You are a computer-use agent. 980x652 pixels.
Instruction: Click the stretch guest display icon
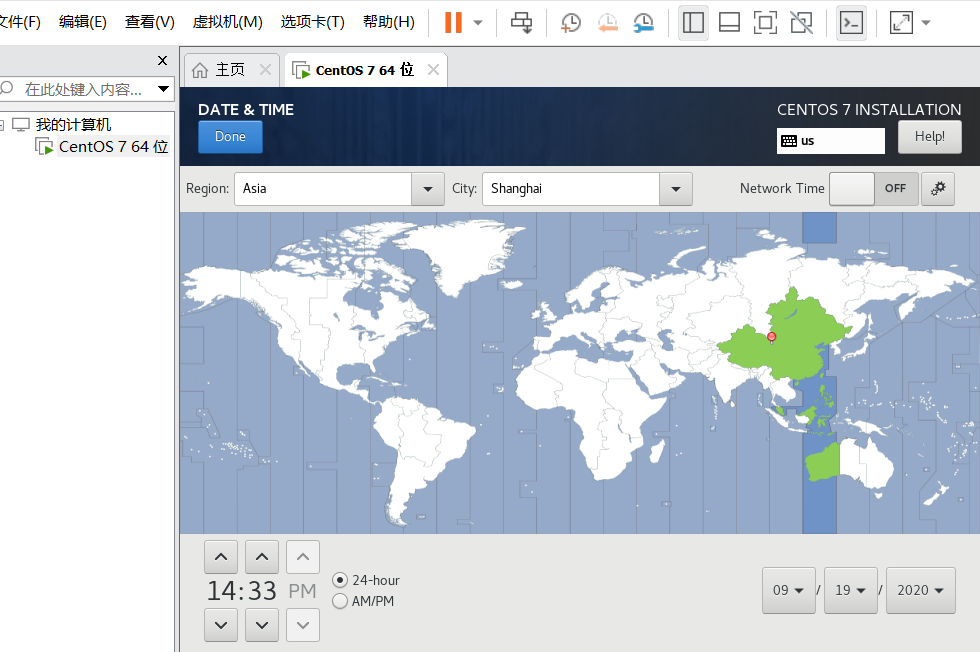tap(901, 23)
